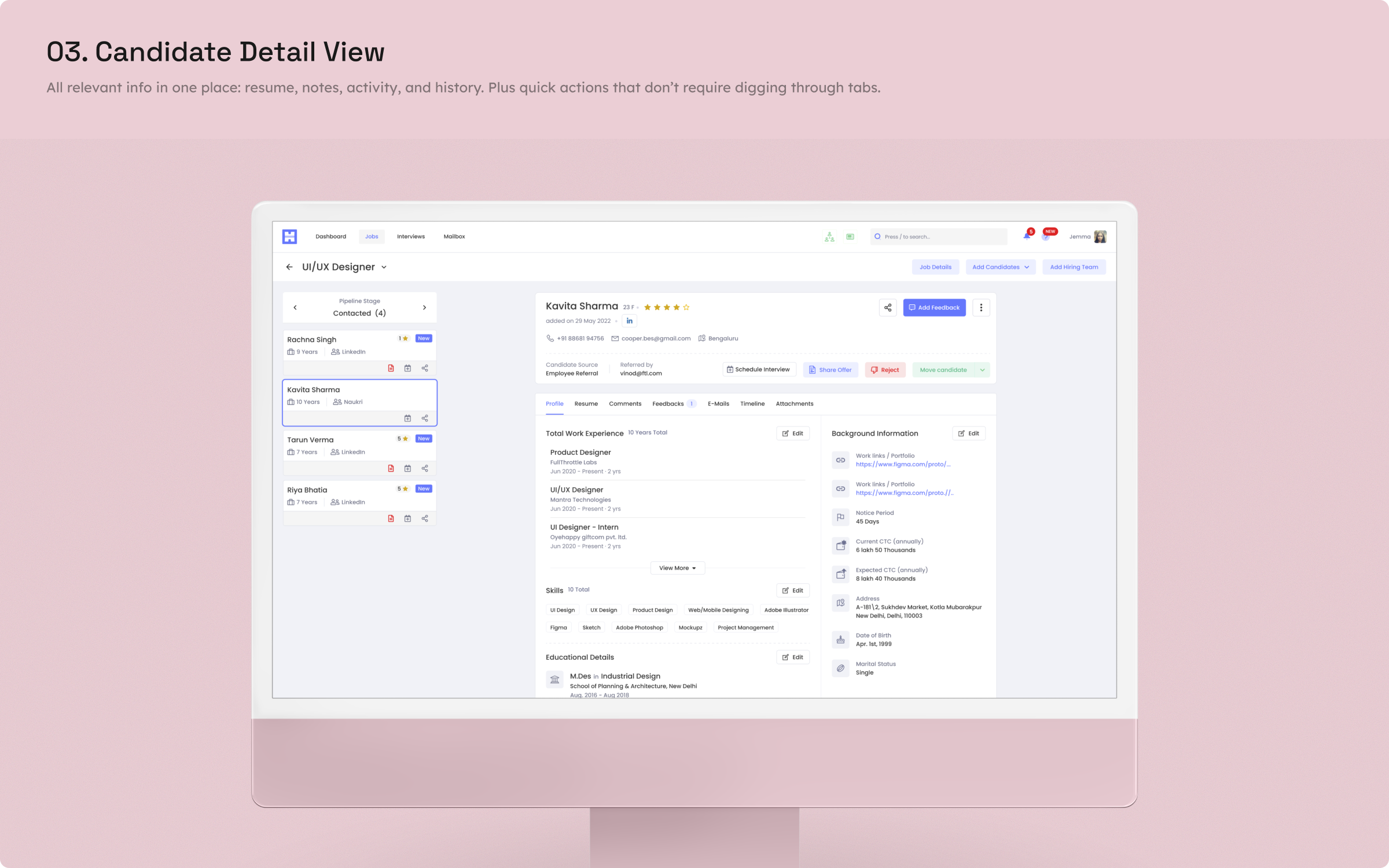Open the help icon marked NEW

1046,236
